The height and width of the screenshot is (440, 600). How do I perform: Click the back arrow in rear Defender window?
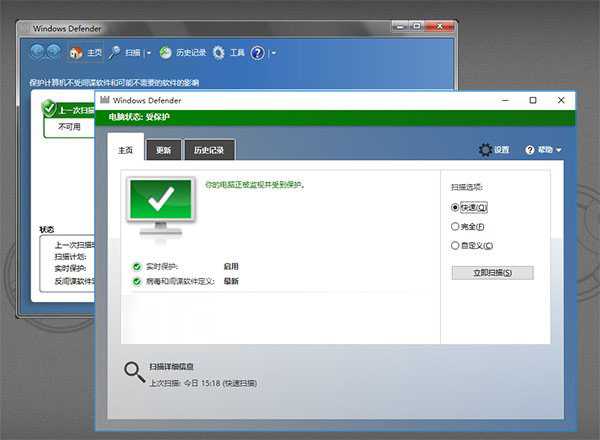[x=37, y=52]
